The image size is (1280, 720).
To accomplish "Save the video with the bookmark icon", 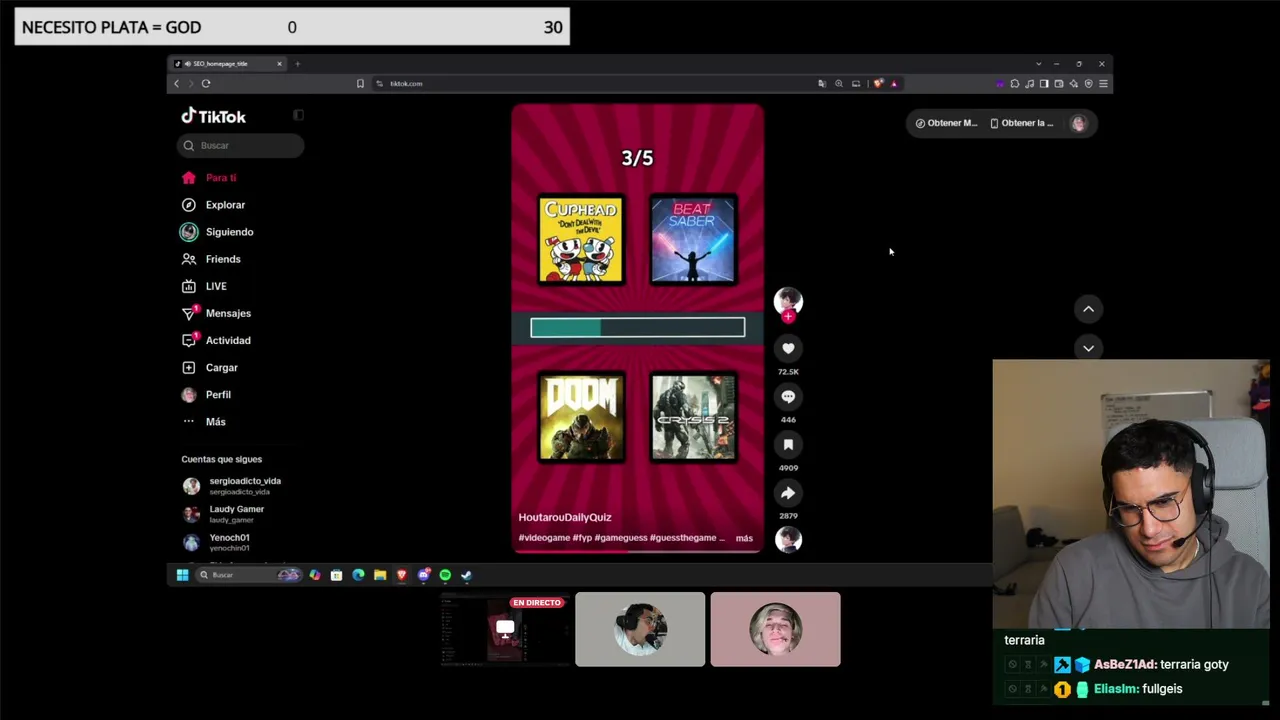I will point(788,444).
